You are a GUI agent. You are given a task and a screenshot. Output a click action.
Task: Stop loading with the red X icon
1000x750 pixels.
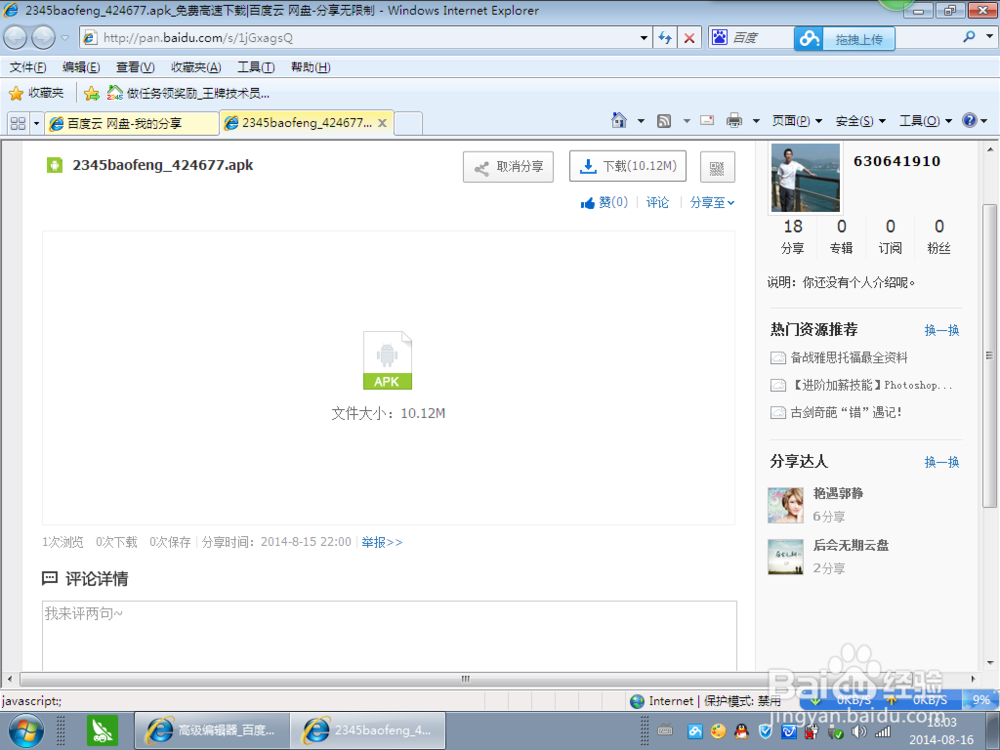689,38
